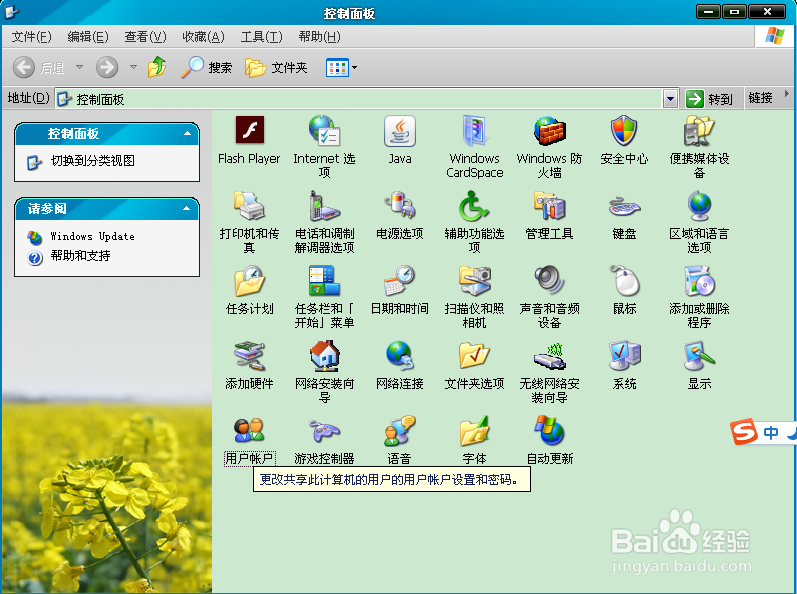Open 网络连接 icon
This screenshot has width=797, height=594.
(x=400, y=355)
